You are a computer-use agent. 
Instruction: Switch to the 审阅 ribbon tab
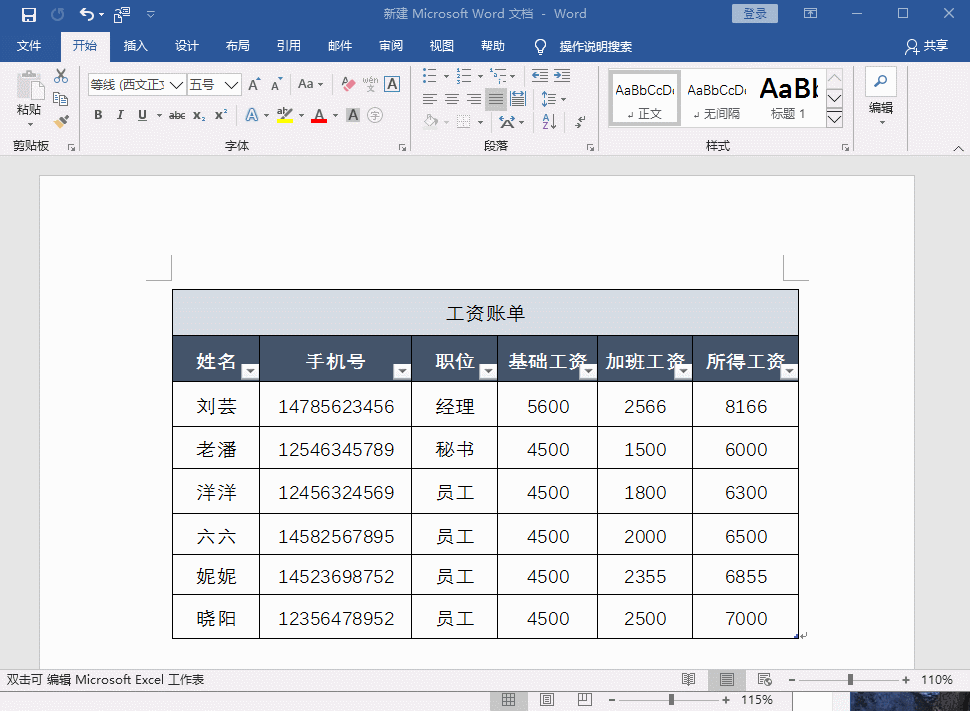pos(390,46)
